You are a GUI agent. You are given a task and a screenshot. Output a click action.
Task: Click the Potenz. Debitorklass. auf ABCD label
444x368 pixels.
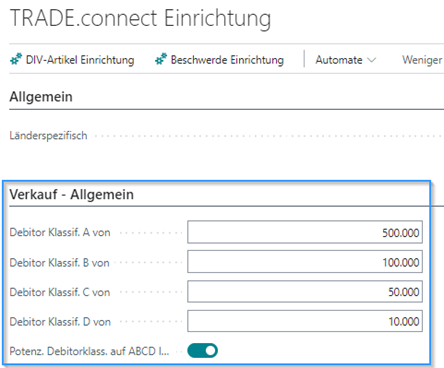(x=89, y=351)
